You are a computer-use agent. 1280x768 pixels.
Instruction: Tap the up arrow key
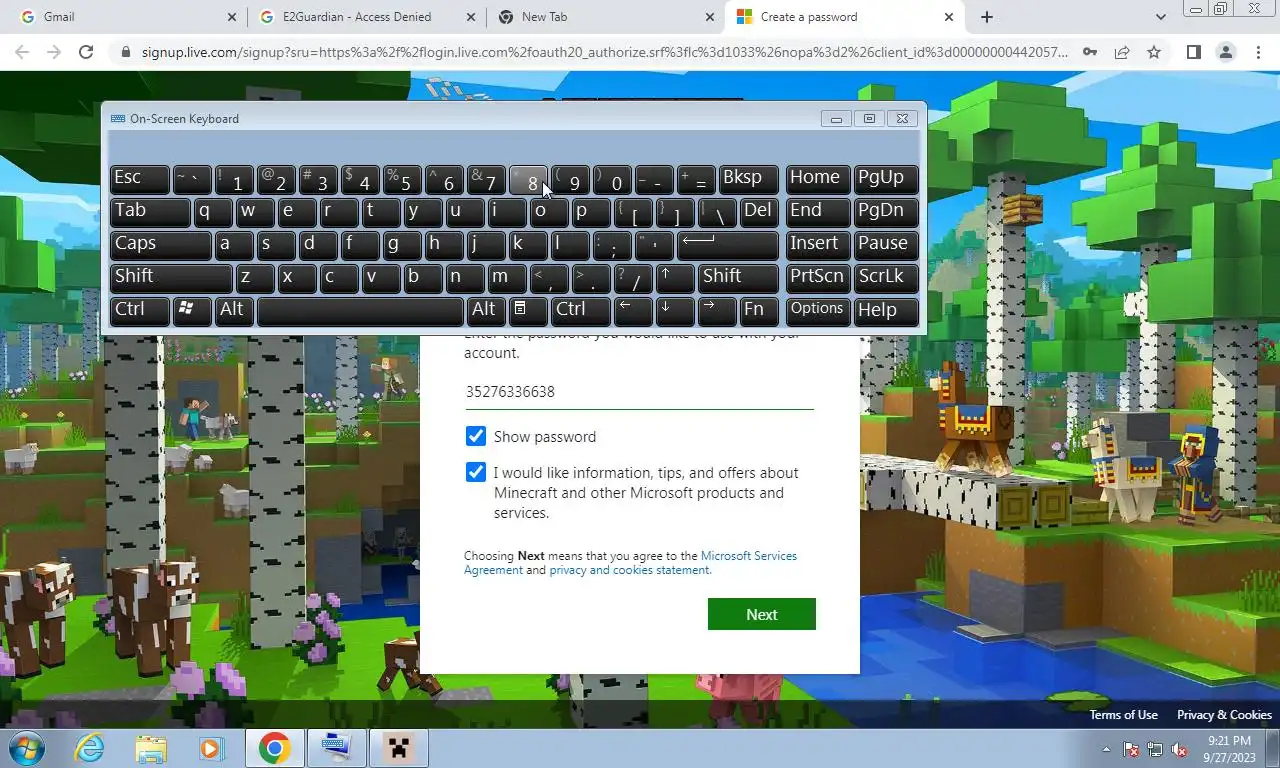click(x=676, y=278)
